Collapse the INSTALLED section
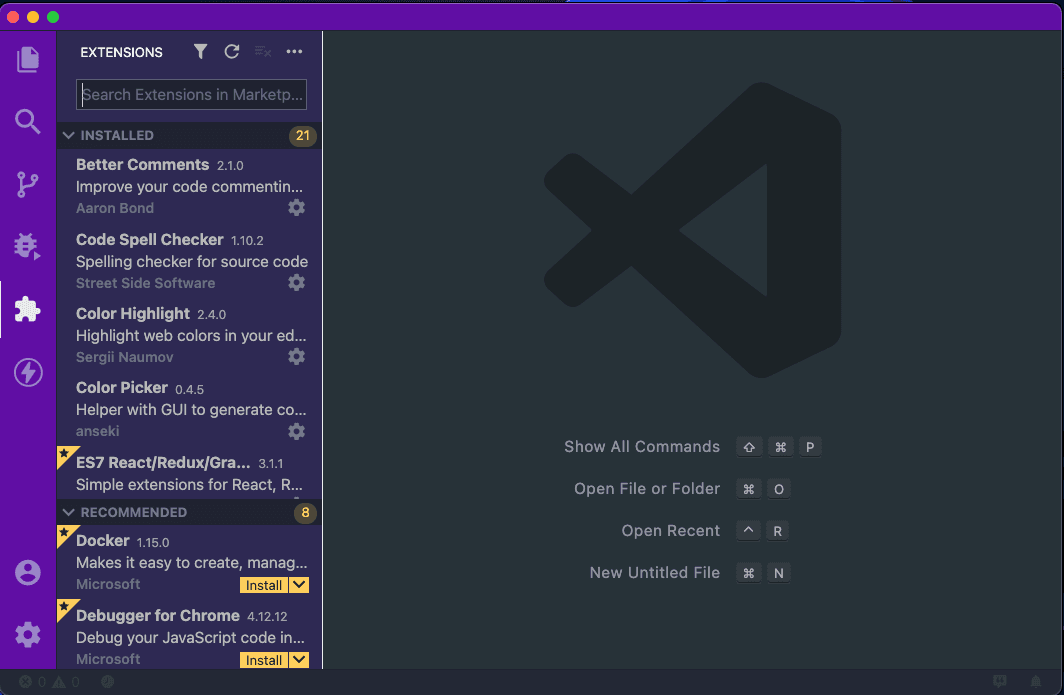This screenshot has width=1064, height=695. [x=69, y=135]
